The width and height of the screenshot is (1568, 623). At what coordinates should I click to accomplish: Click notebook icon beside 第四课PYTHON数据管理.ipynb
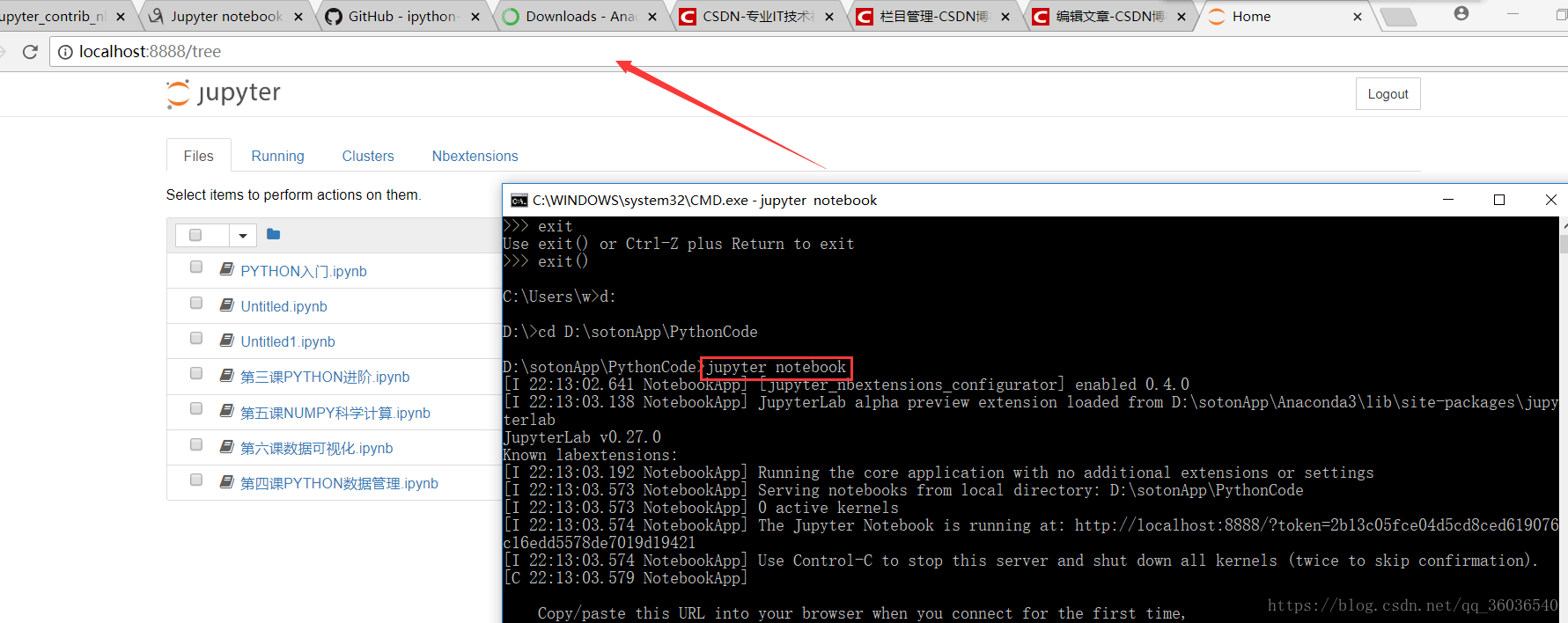point(226,481)
